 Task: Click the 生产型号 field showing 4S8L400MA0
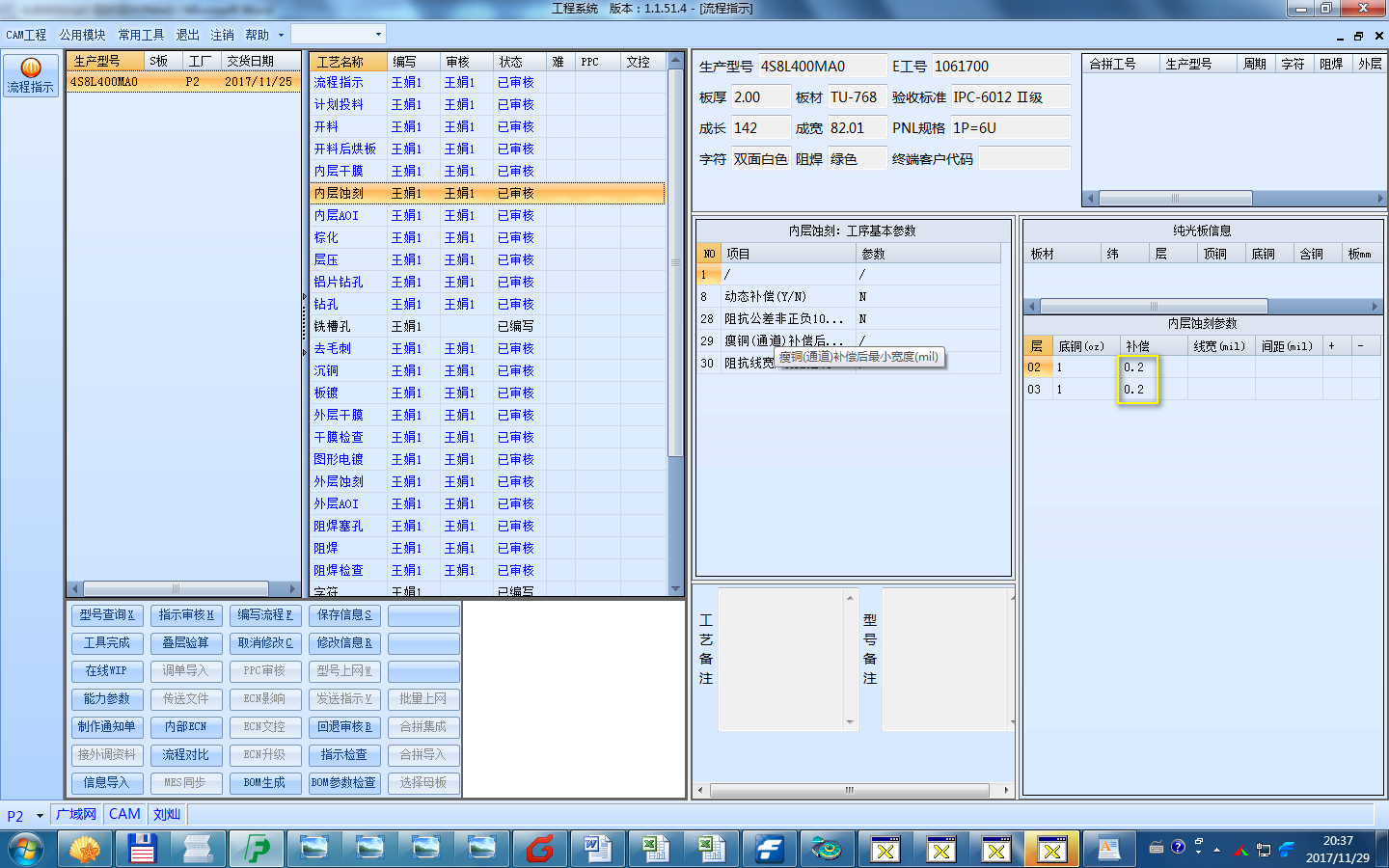pyautogui.click(x=822, y=67)
